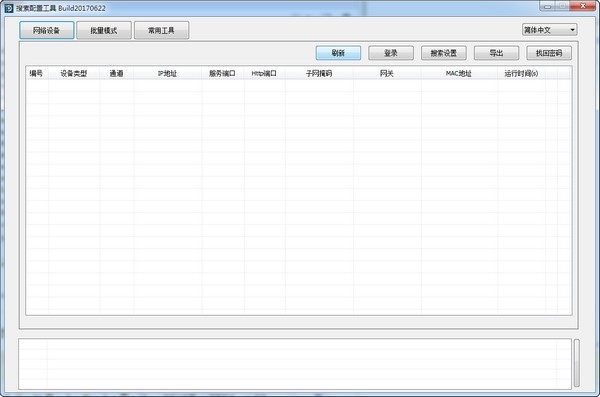600x397 pixels.
Task: Switch to the 网络设备 tab
Action: (x=47, y=30)
